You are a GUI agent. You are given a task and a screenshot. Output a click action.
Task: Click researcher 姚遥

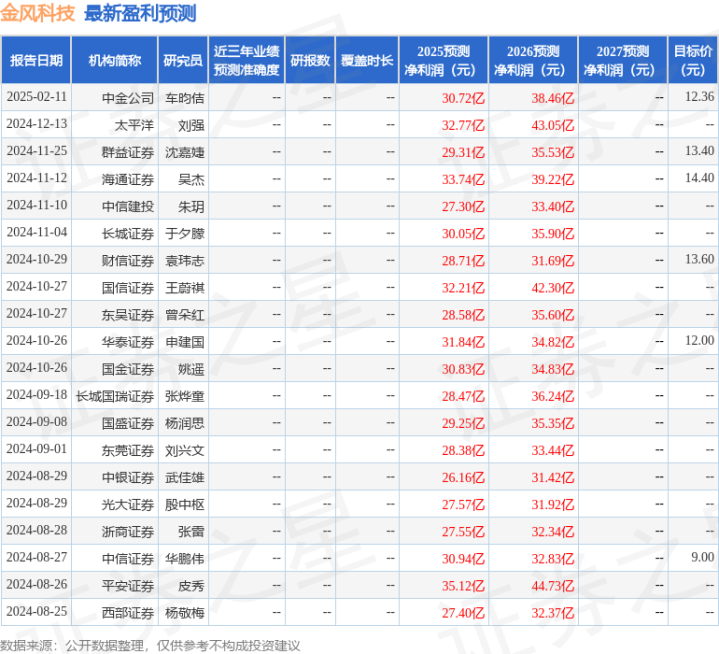[x=191, y=369]
